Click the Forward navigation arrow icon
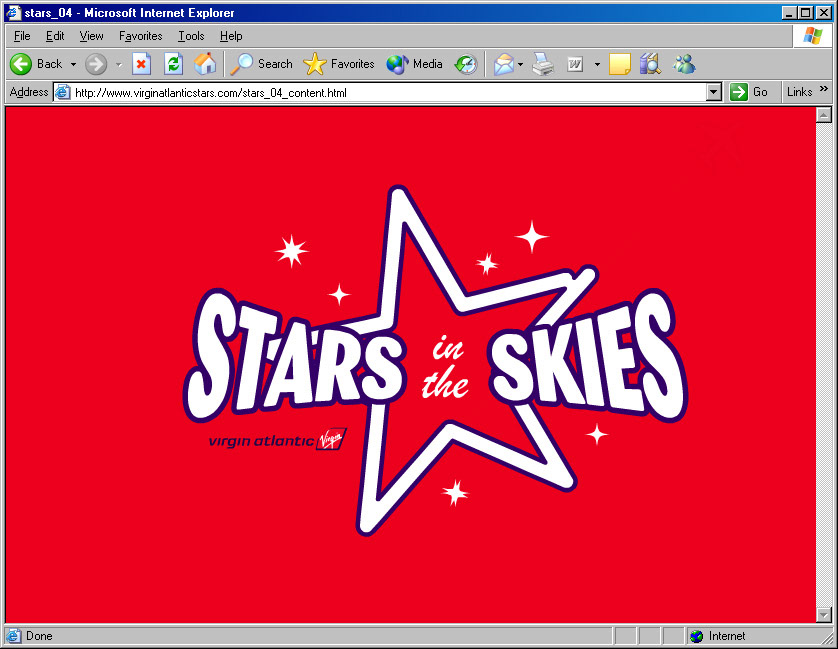Viewport: 838px width, 649px height. coord(96,64)
